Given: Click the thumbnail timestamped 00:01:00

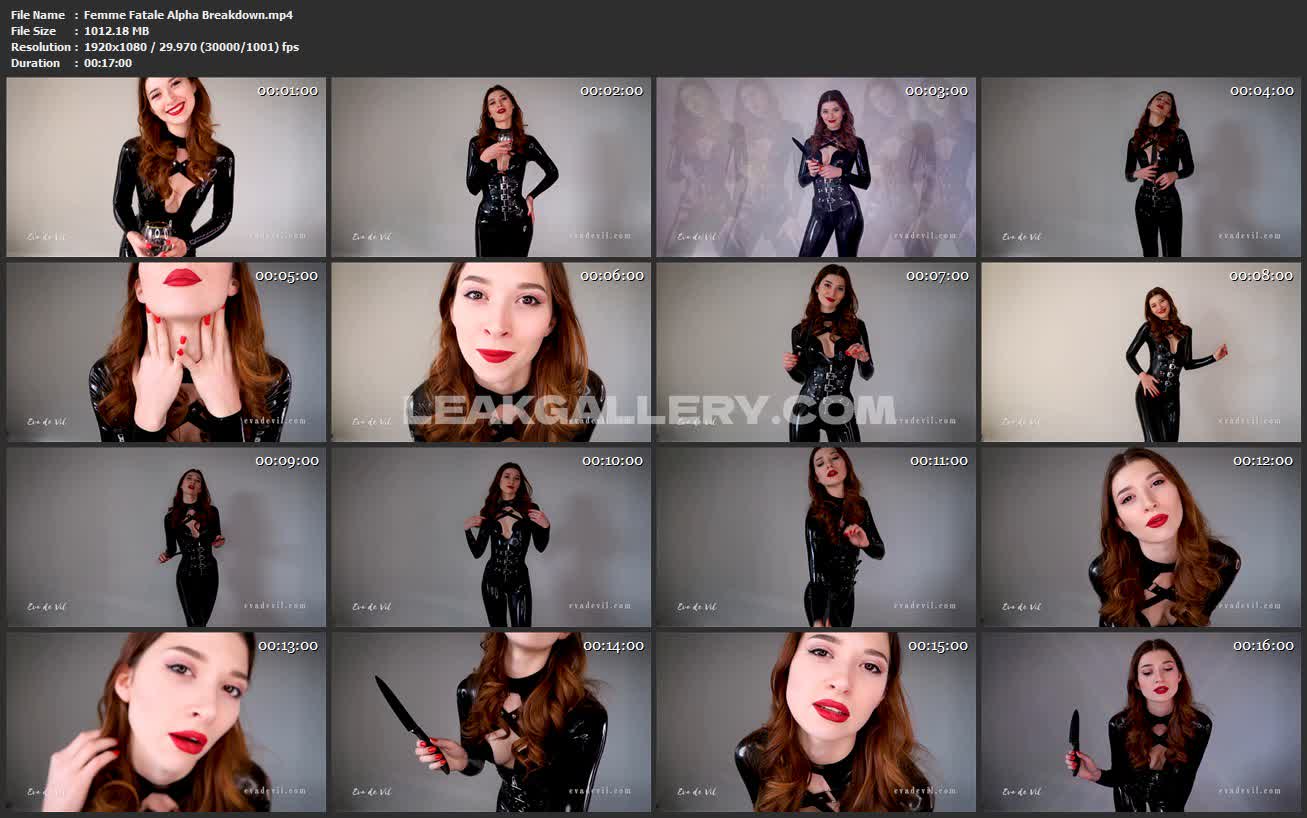Looking at the screenshot, I should tap(166, 167).
